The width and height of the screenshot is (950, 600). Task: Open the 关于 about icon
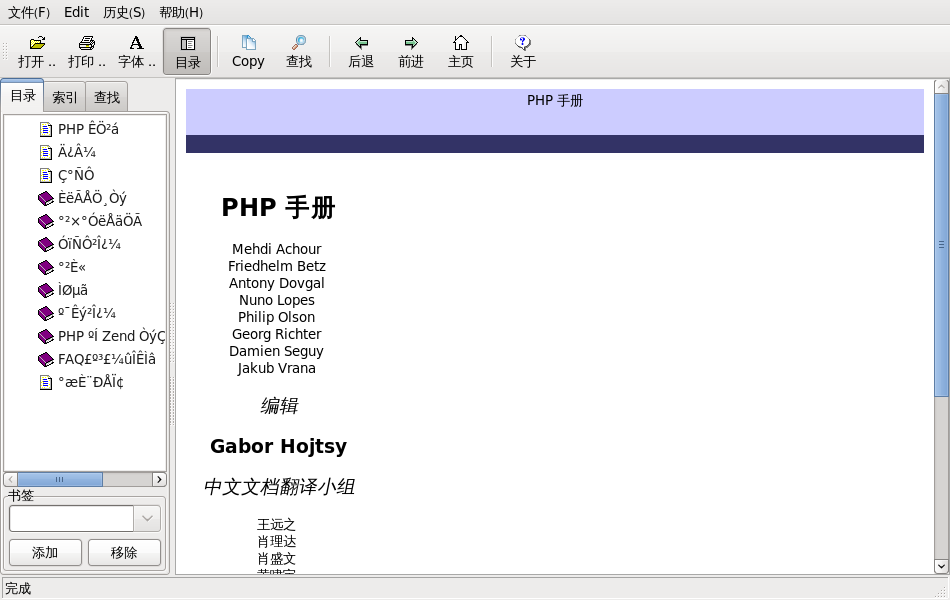(522, 52)
